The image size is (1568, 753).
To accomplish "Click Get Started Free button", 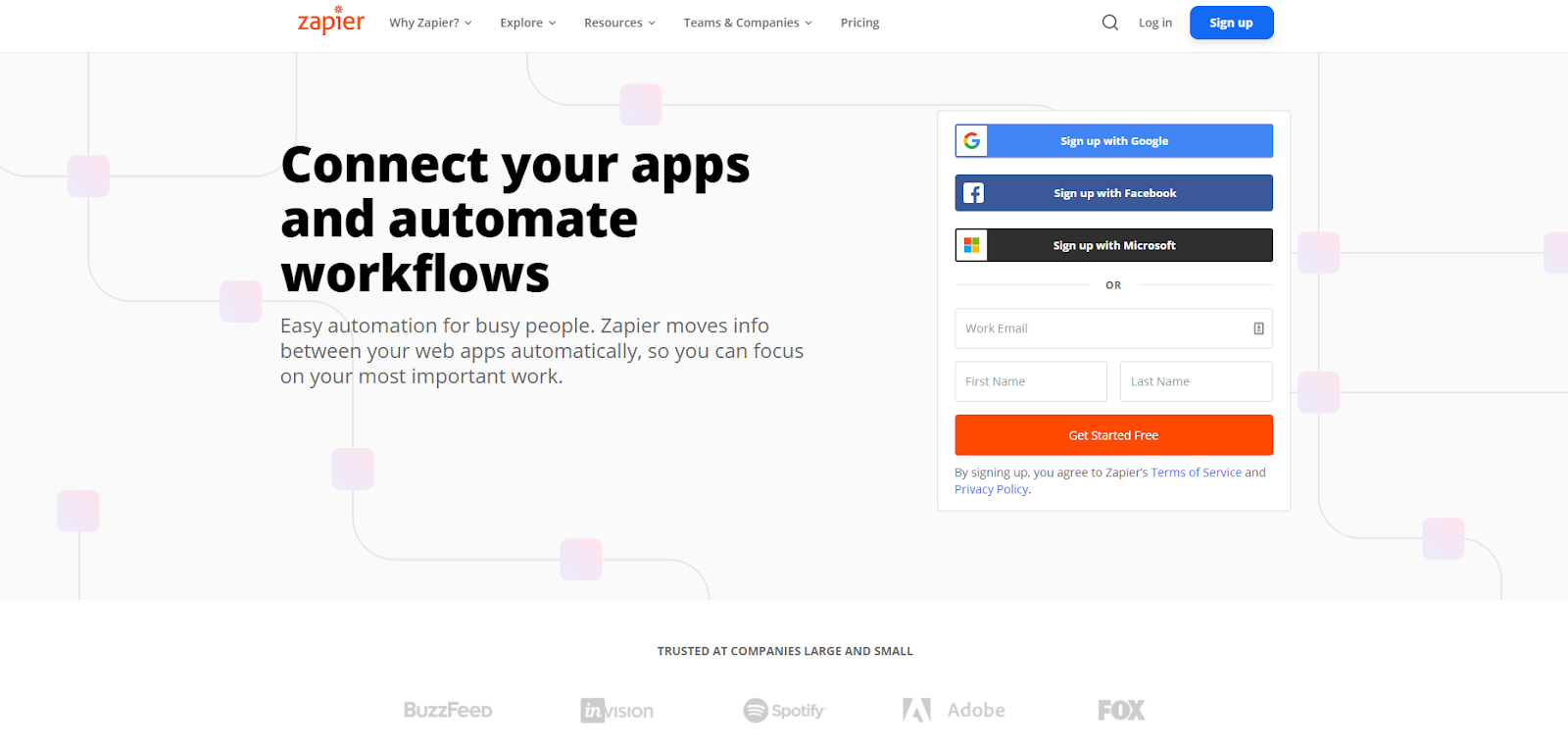I will [1114, 435].
